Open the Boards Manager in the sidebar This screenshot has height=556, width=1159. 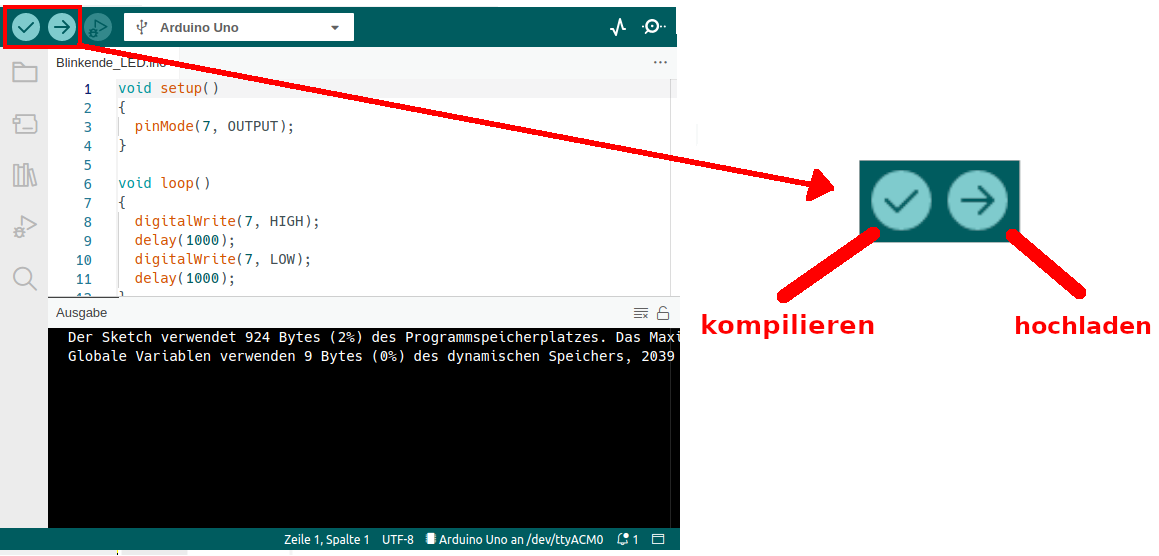tap(25, 124)
